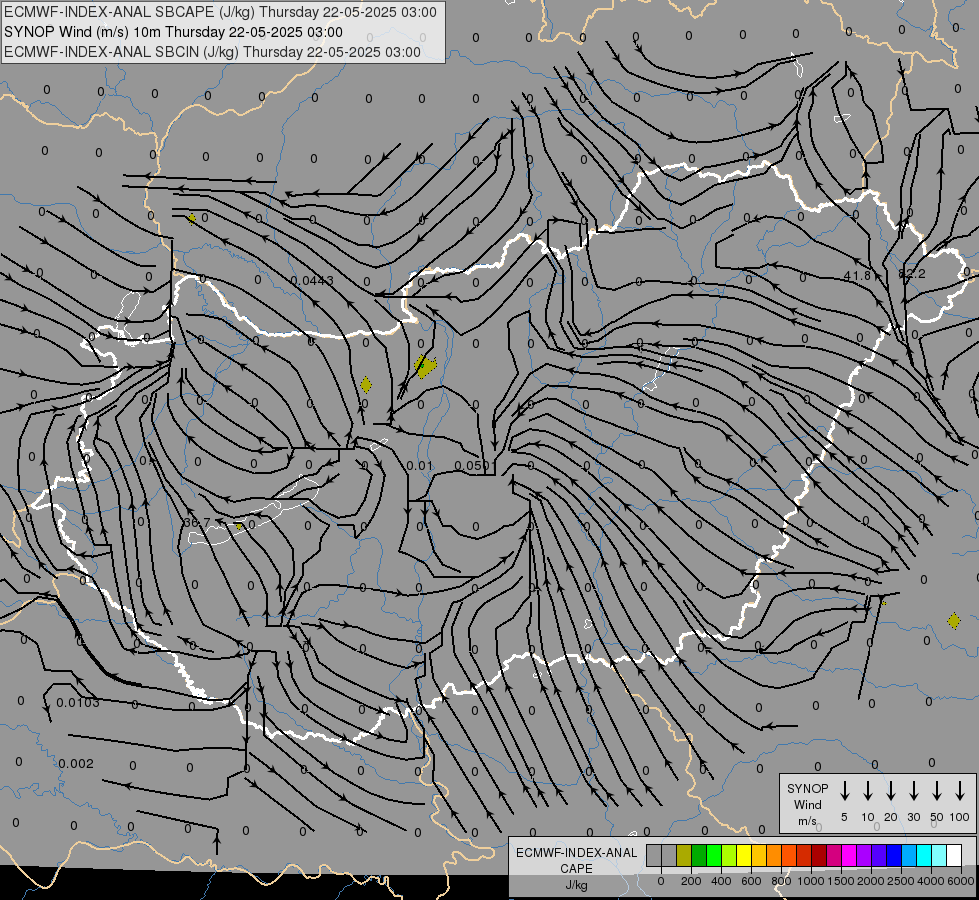Click the 2000 tick label in CAPE legend

871,881
